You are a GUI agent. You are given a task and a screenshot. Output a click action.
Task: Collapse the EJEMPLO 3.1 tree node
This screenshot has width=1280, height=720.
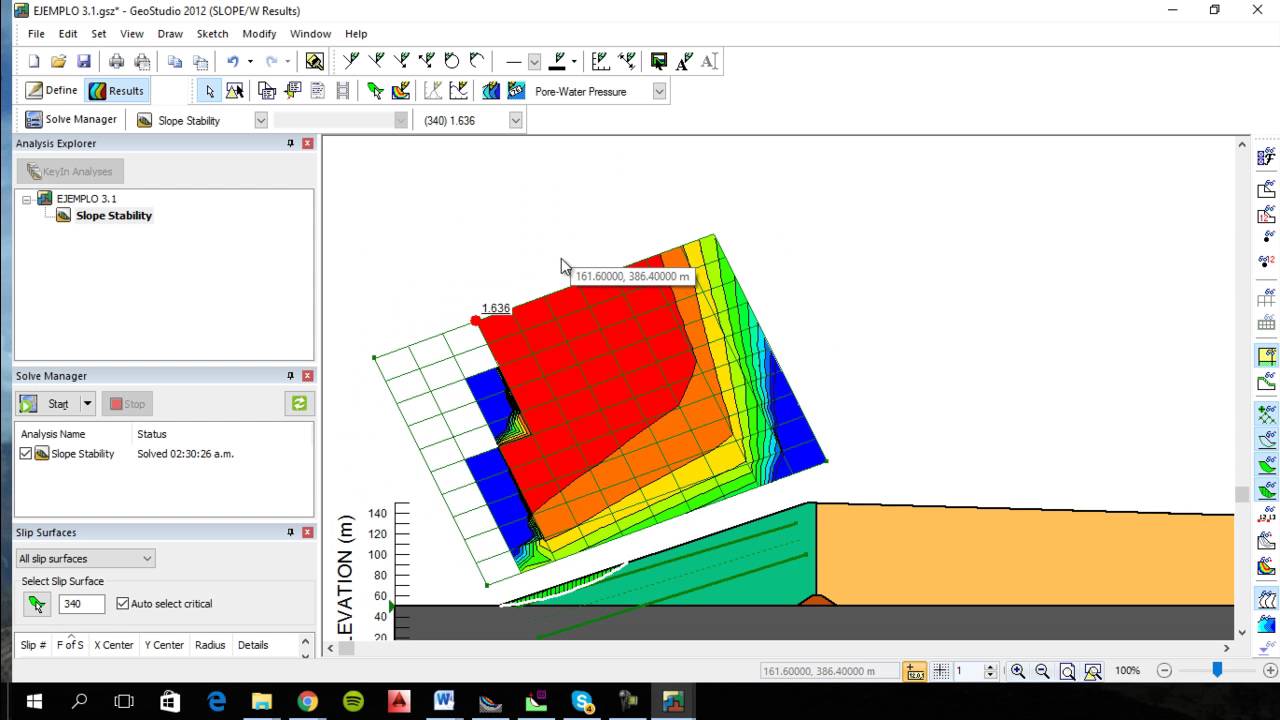point(26,199)
